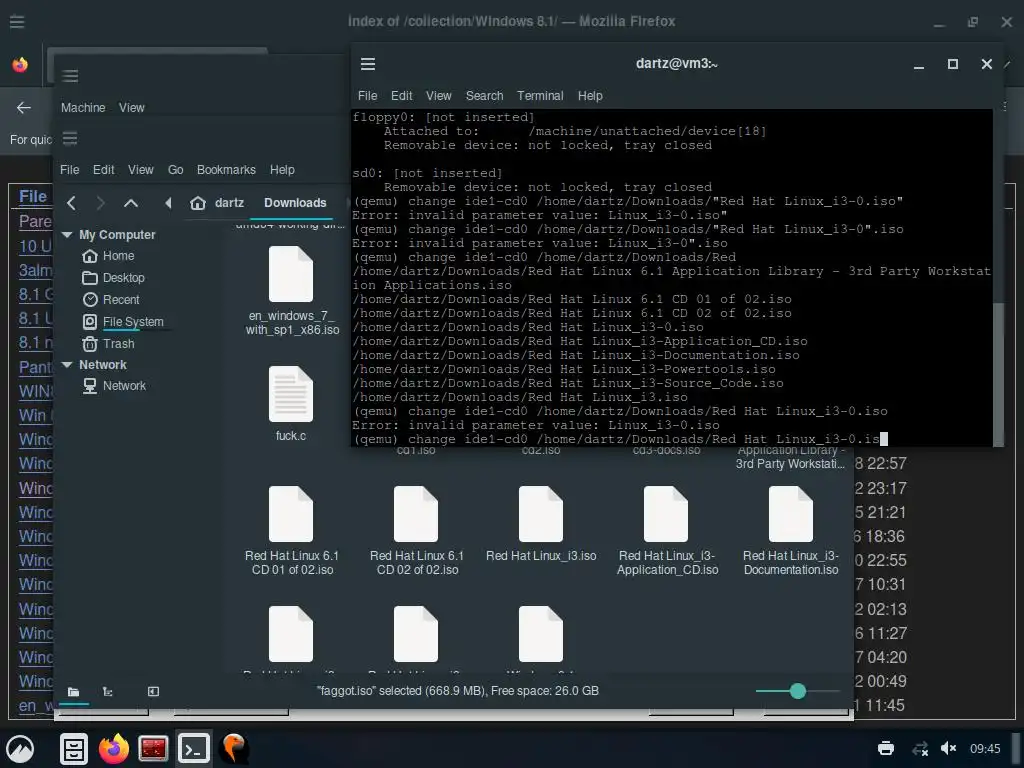The height and width of the screenshot is (768, 1024).
Task: Unmute sound via volume tray icon
Action: point(948,748)
